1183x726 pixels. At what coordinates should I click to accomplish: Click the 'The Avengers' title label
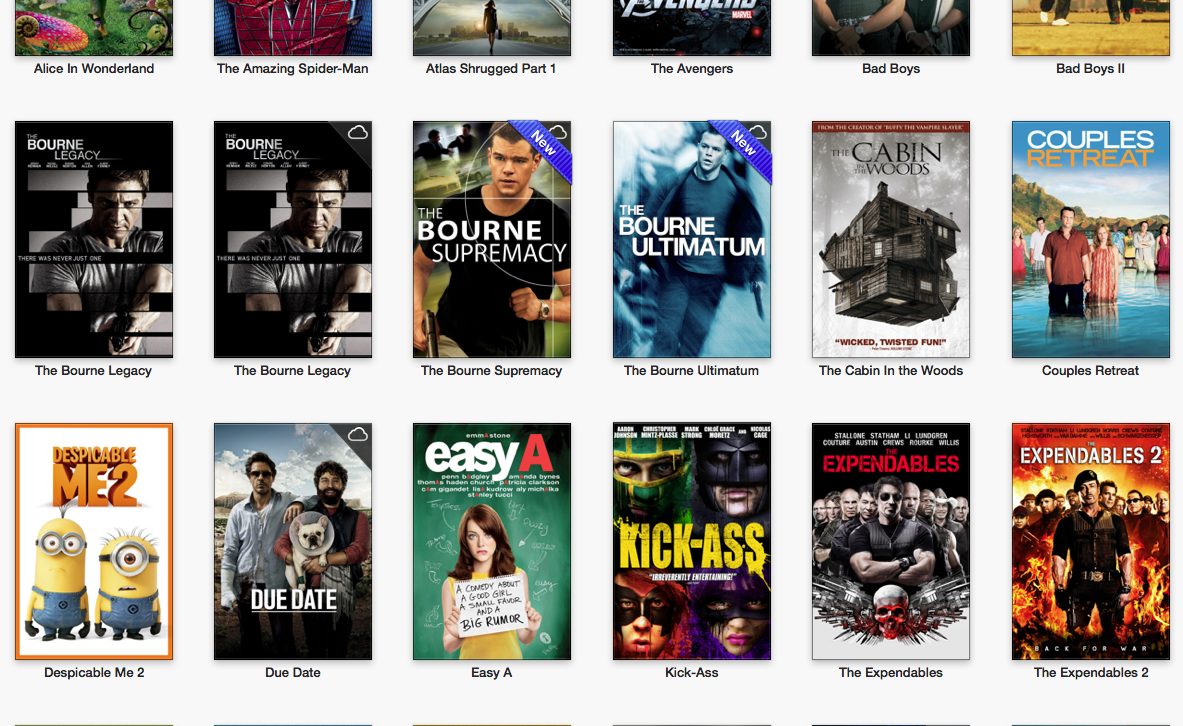(x=692, y=69)
